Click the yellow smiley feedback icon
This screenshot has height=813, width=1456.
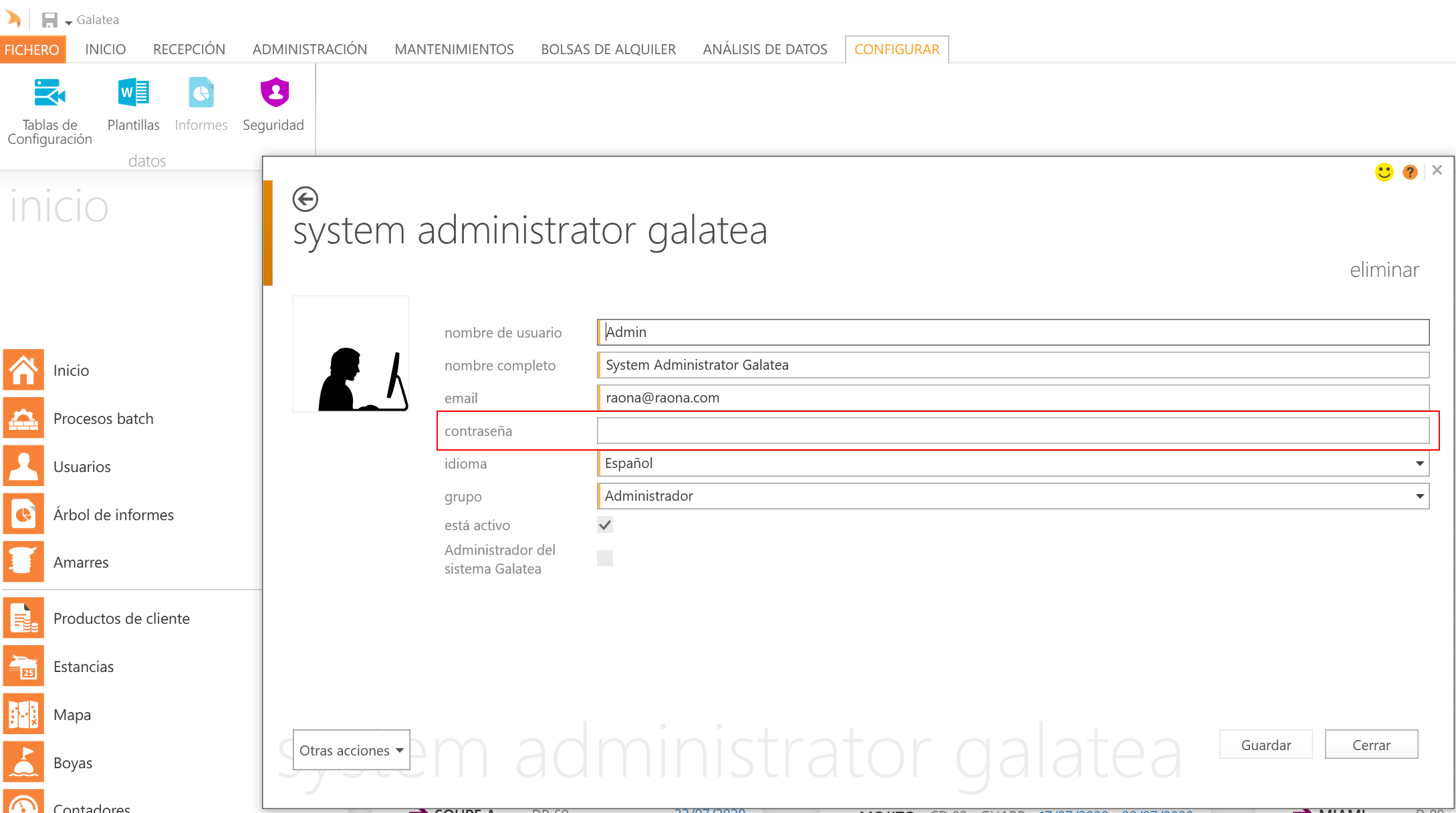[x=1384, y=172]
